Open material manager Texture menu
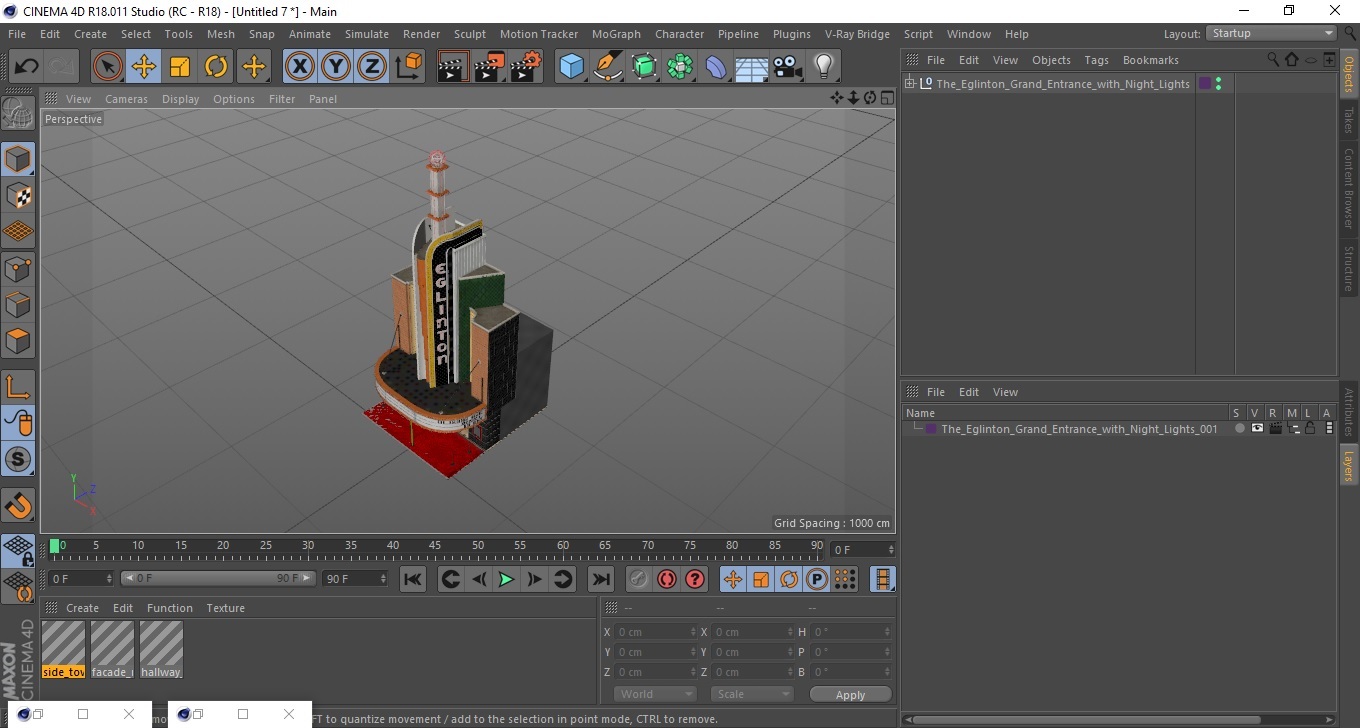1360x728 pixels. (225, 608)
